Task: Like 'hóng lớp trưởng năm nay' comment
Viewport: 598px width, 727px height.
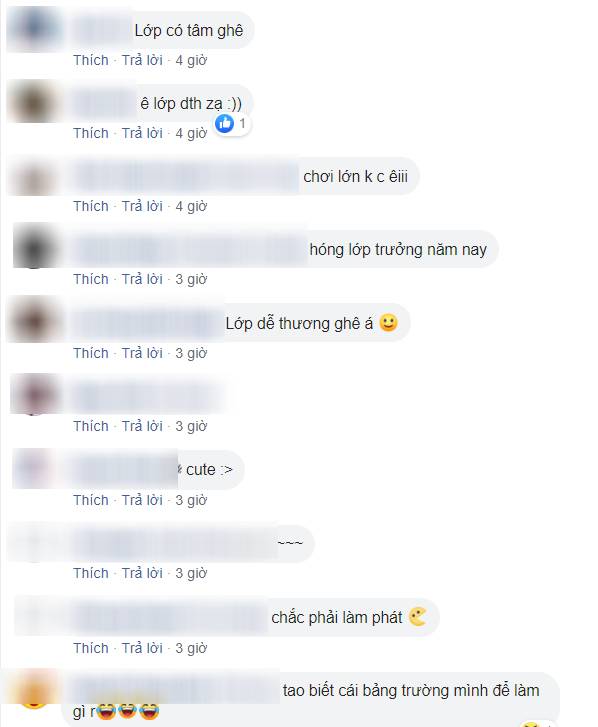Action: click(91, 279)
